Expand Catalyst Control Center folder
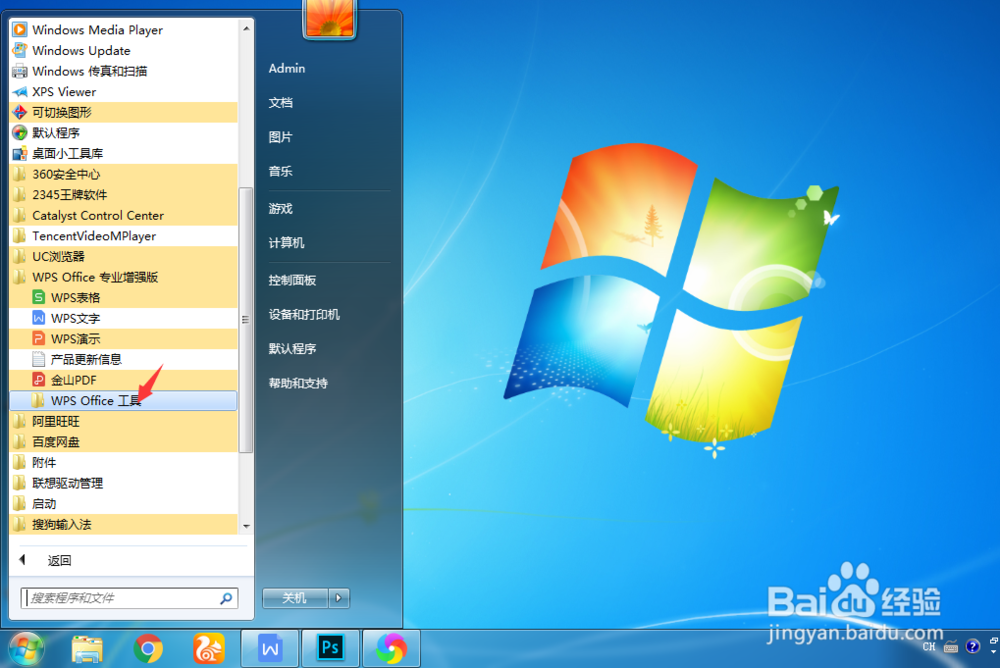Screen dimensions: 1000x668 pos(124,216)
